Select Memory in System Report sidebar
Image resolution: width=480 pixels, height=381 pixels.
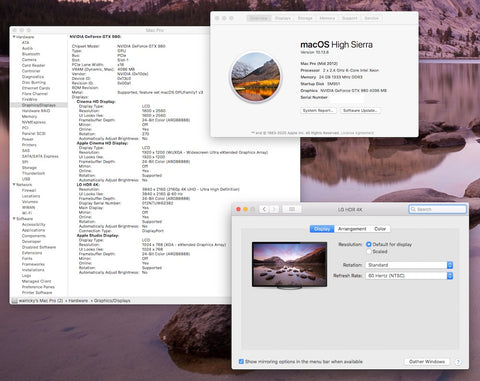pyautogui.click(x=29, y=117)
